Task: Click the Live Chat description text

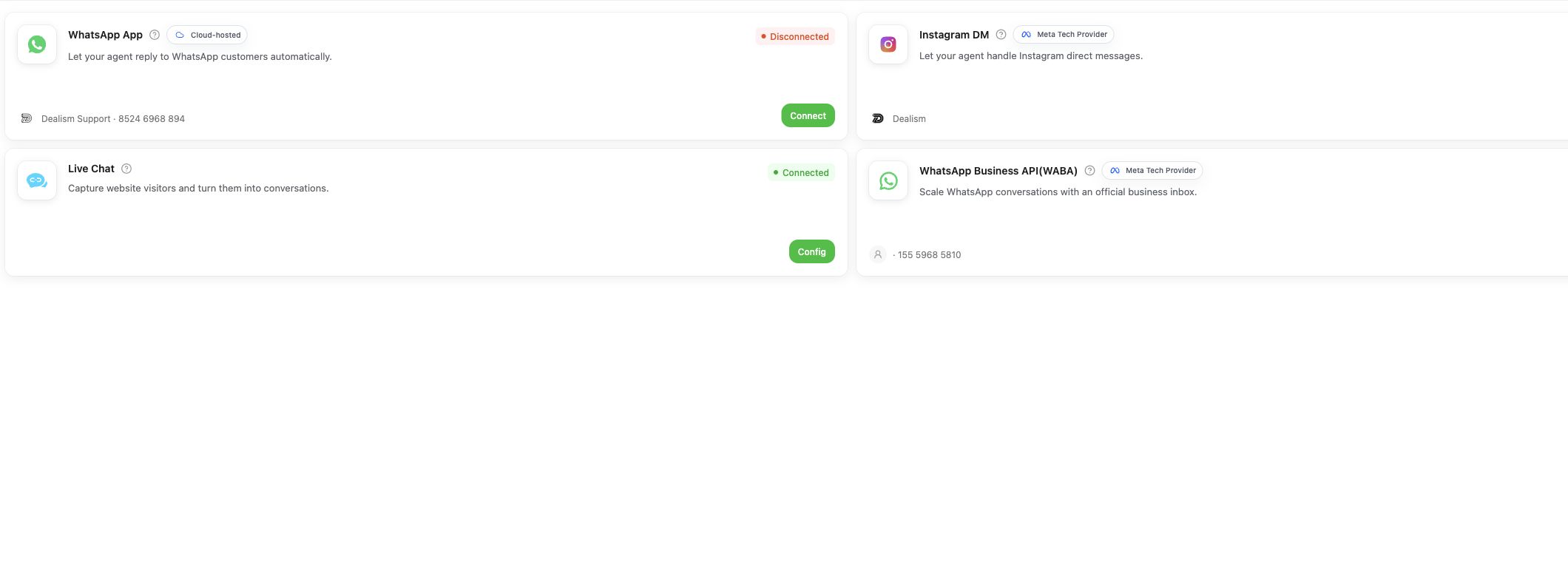Action: pyautogui.click(x=198, y=188)
